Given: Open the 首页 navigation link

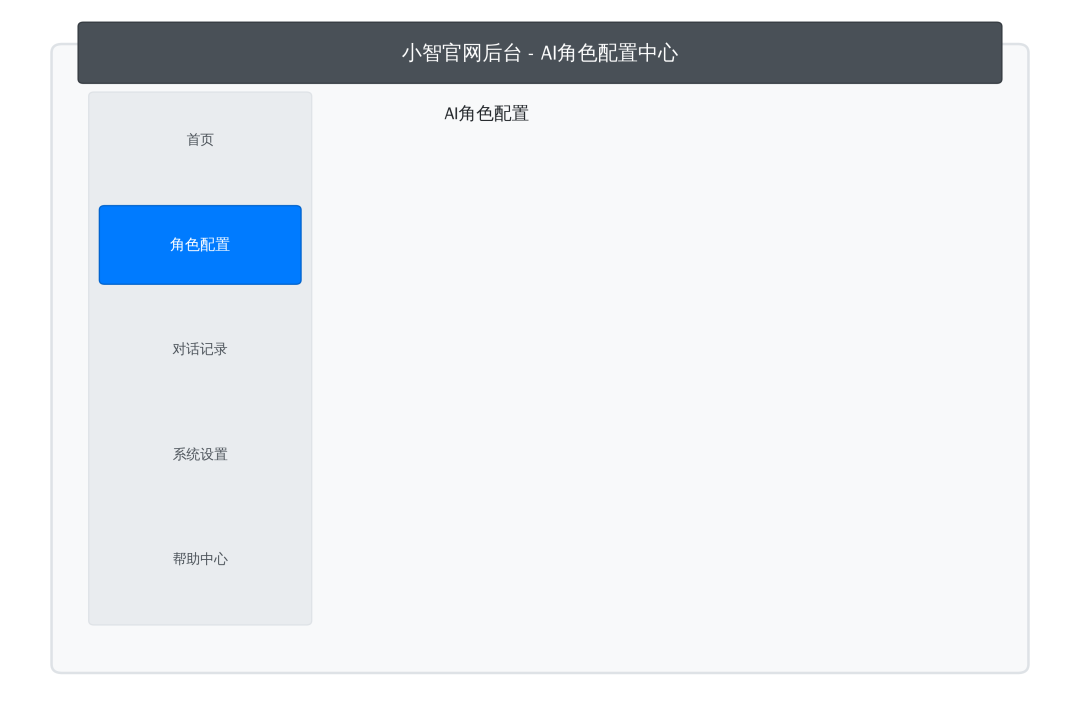Looking at the screenshot, I should coord(200,139).
